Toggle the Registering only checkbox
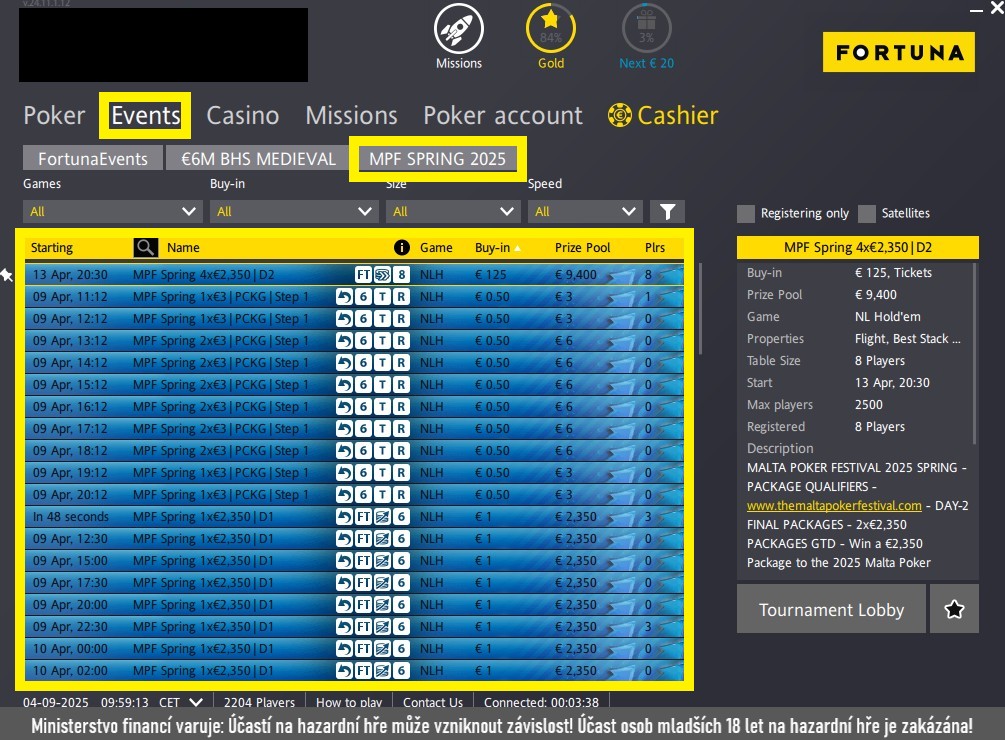Screen dimensions: 1005x740 click(x=745, y=213)
